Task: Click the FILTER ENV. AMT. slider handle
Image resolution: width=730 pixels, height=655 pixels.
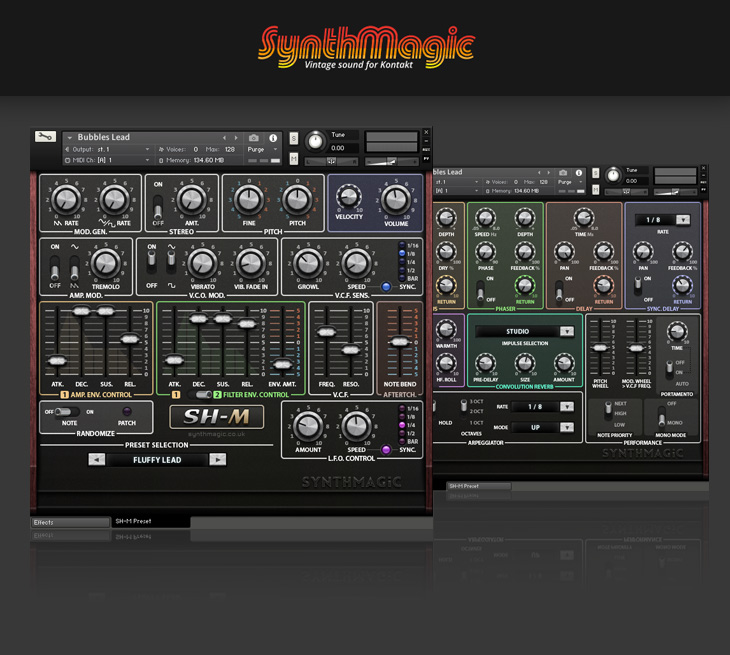Action: pyautogui.click(x=282, y=364)
